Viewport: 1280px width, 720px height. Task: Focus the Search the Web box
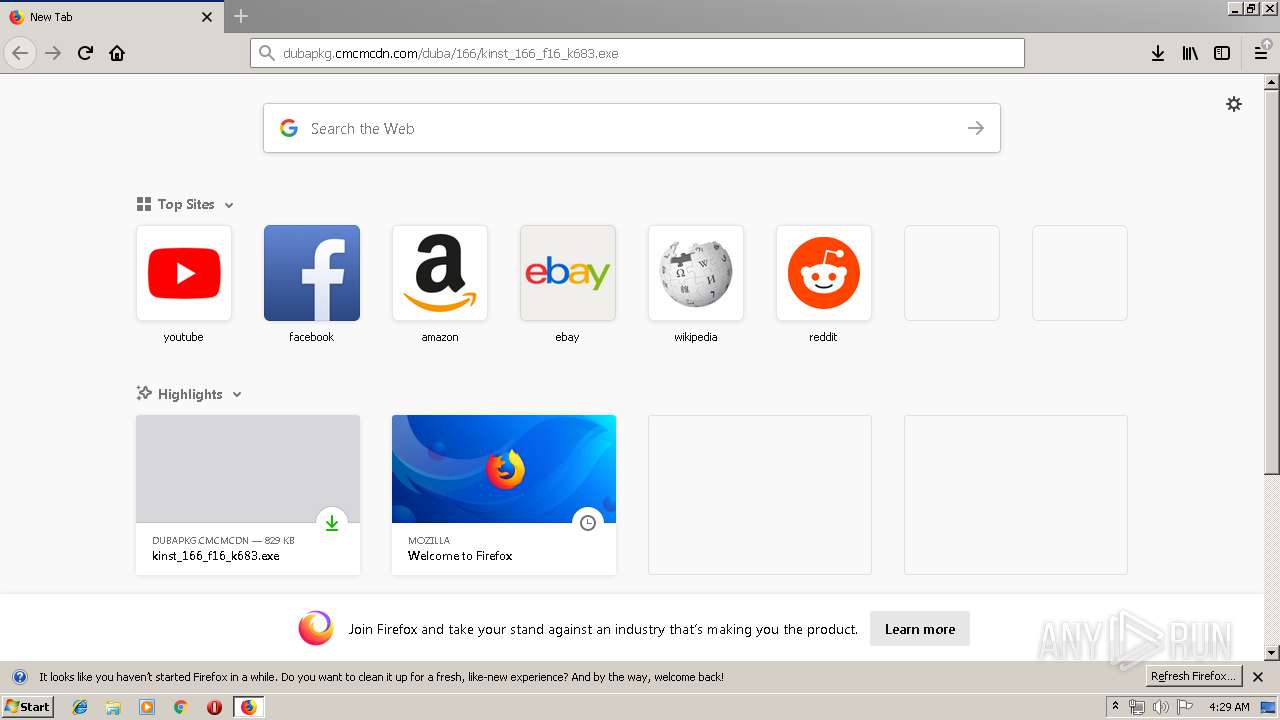[x=632, y=128]
